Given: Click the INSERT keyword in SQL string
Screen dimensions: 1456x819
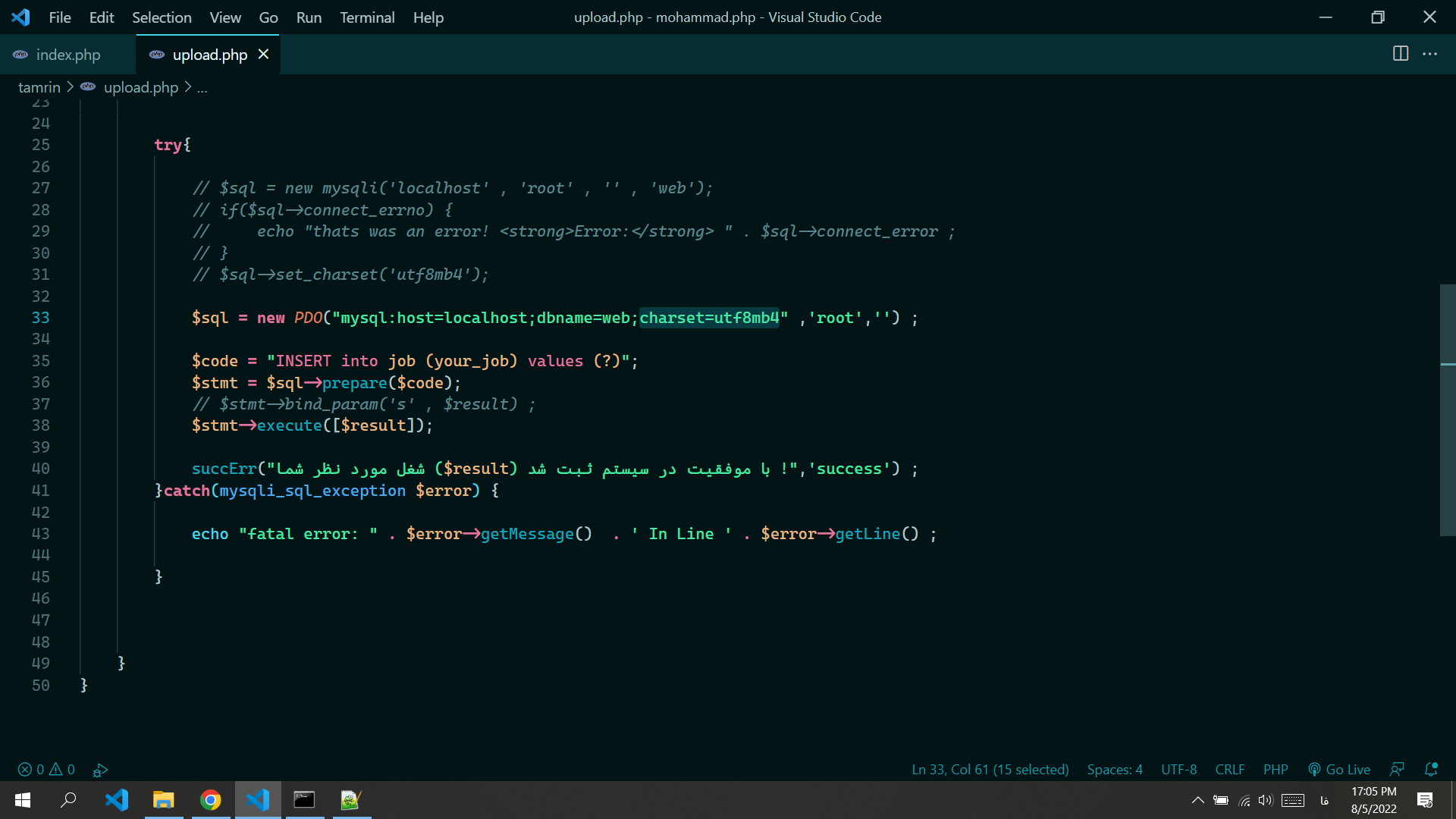Looking at the screenshot, I should [303, 361].
